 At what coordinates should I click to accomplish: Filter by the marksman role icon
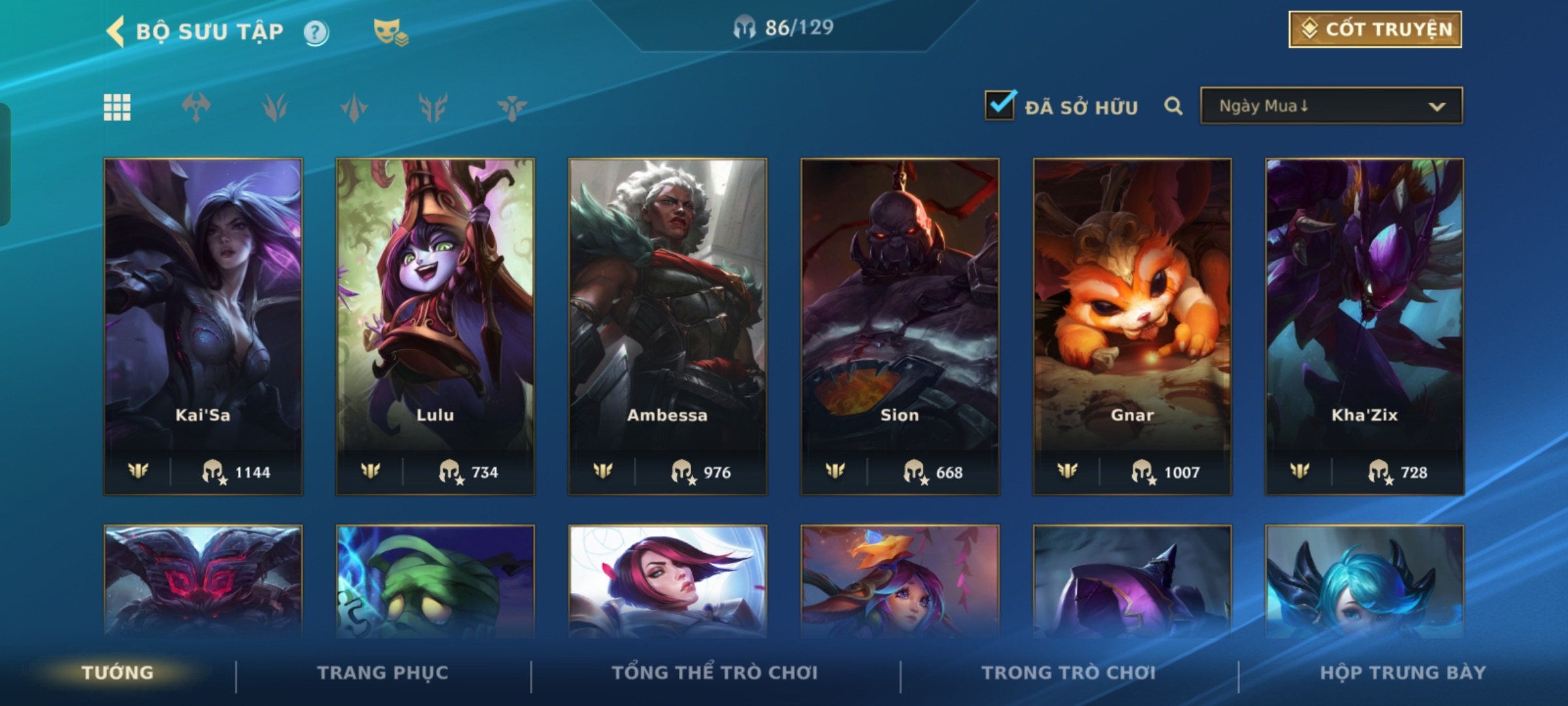(x=433, y=107)
